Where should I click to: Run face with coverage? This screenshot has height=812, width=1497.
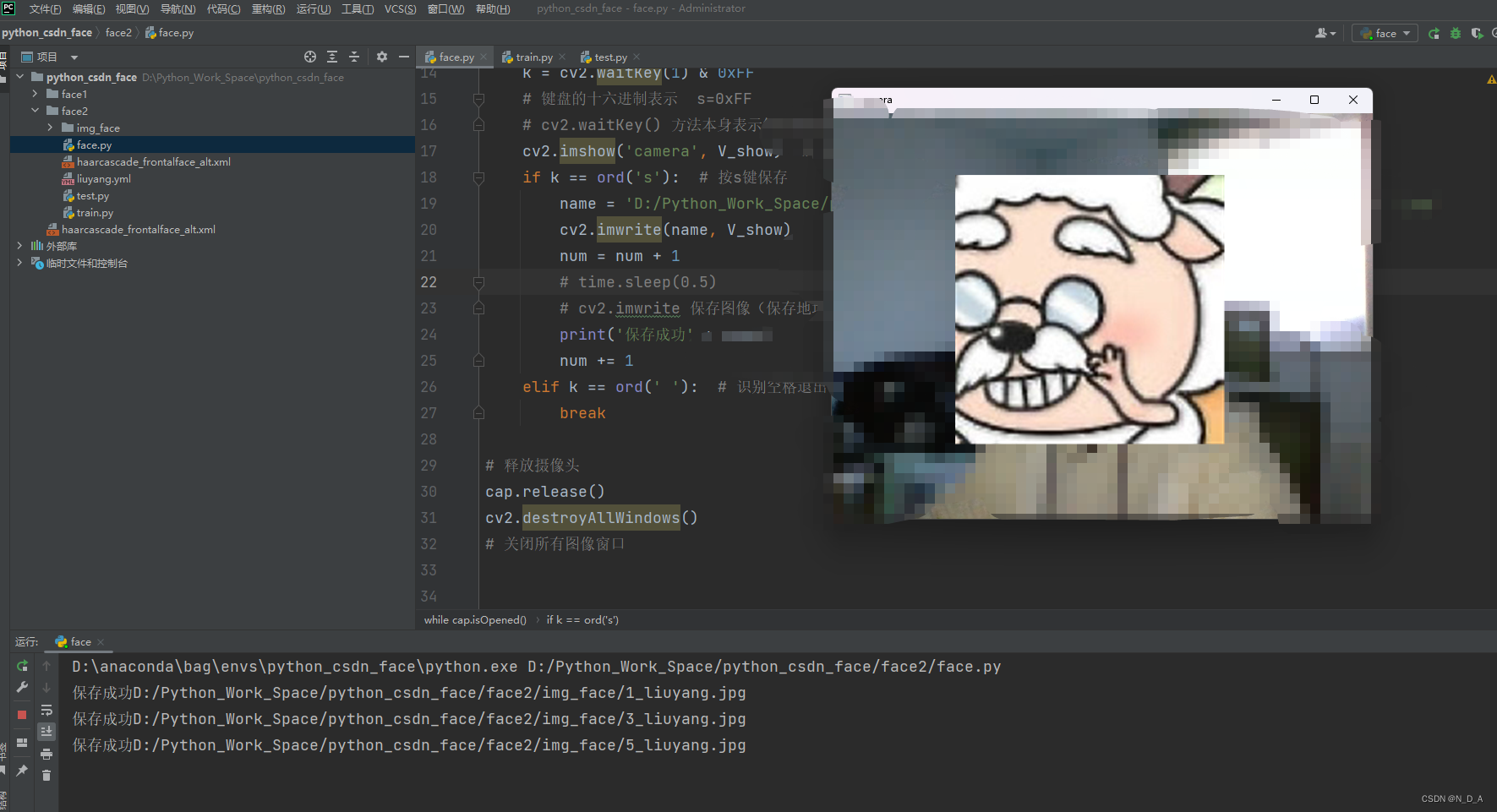click(1477, 33)
